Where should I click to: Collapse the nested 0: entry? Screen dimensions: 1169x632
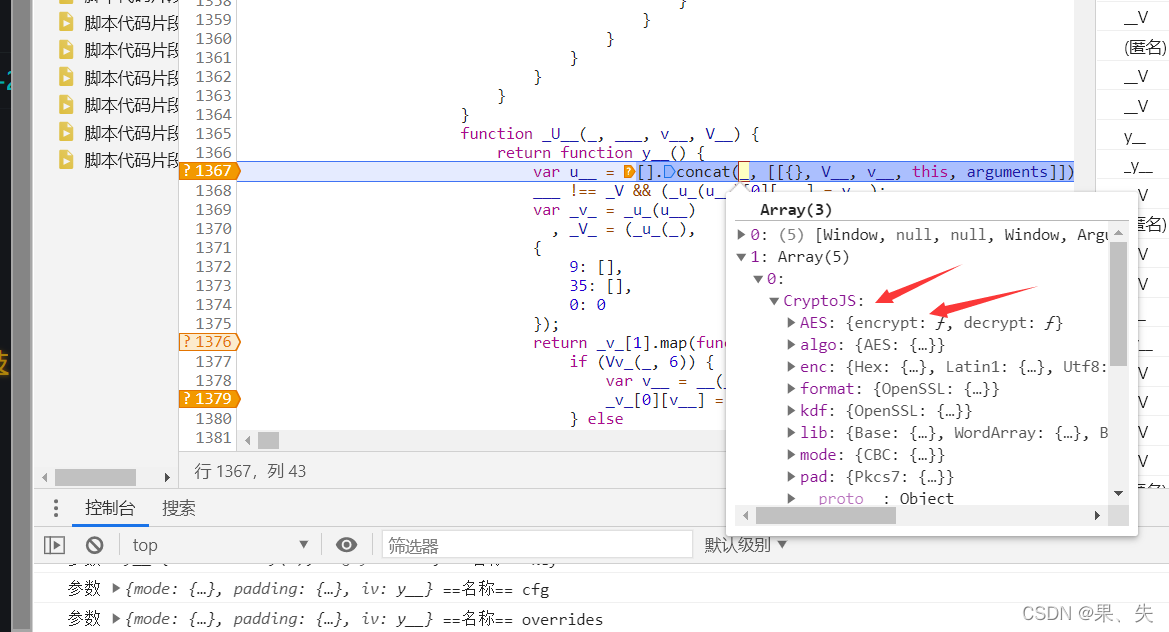click(758, 279)
